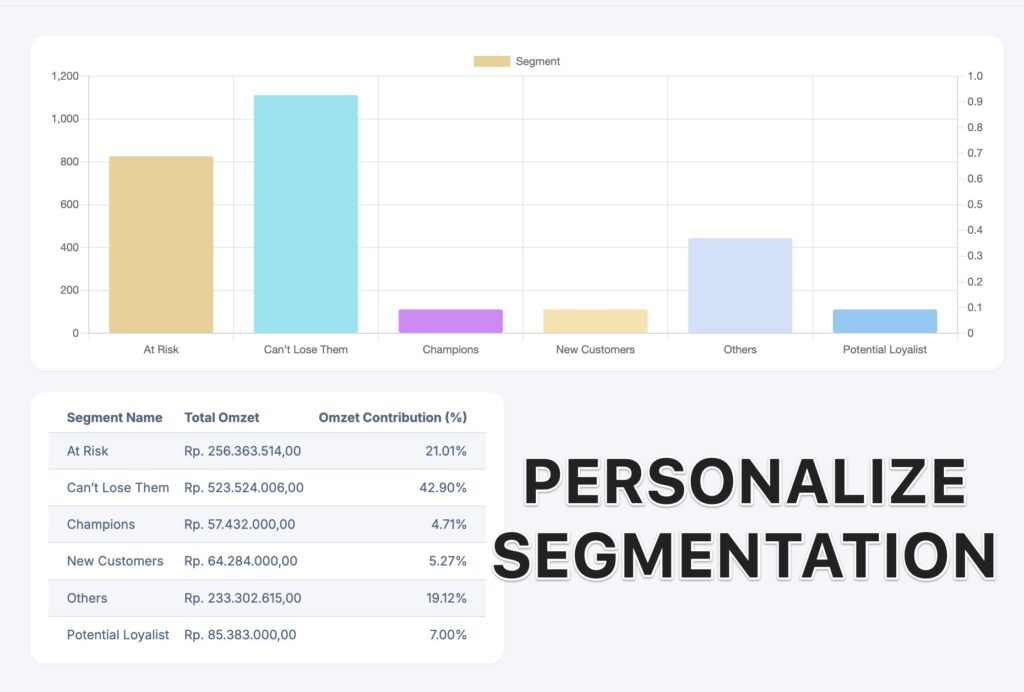Viewport: 1024px width, 692px height.
Task: Click the Omzet Contribution (%) header
Action: click(x=392, y=418)
